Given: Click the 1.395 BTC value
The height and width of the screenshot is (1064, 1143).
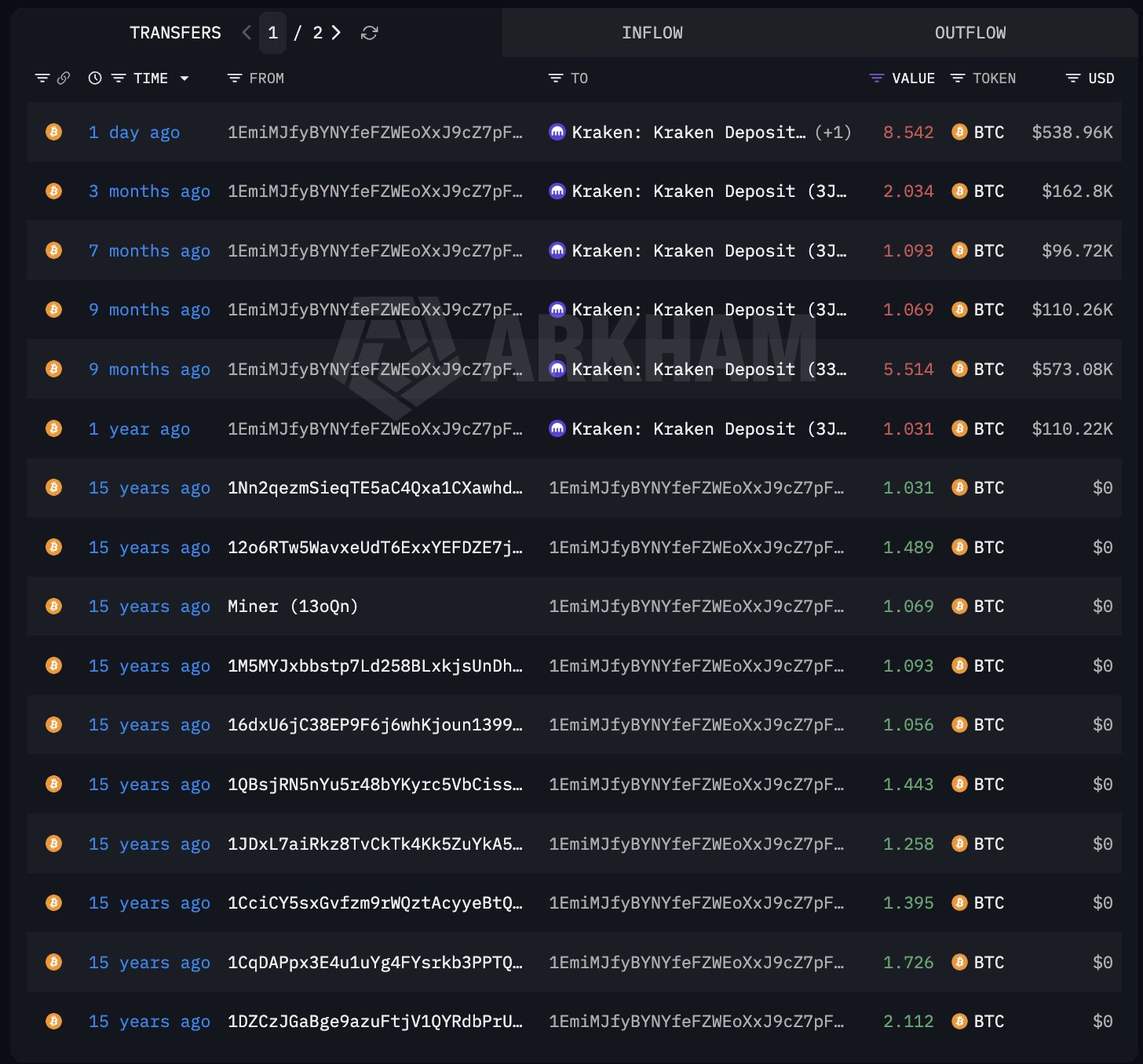Looking at the screenshot, I should coord(908,903).
